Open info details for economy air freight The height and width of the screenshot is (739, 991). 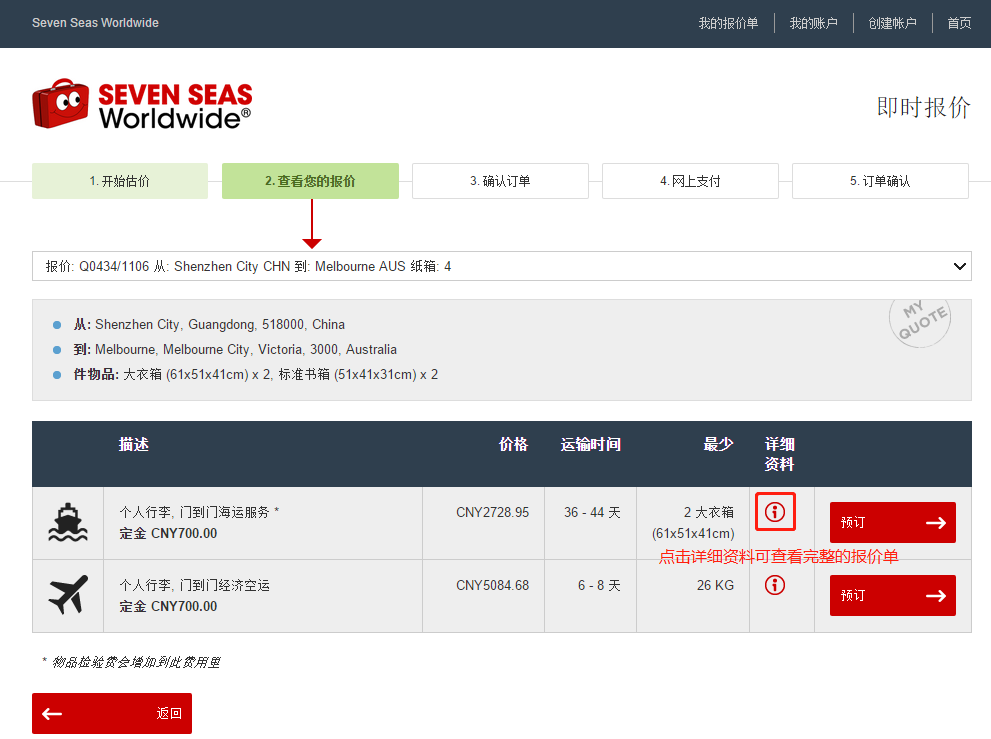(x=775, y=585)
